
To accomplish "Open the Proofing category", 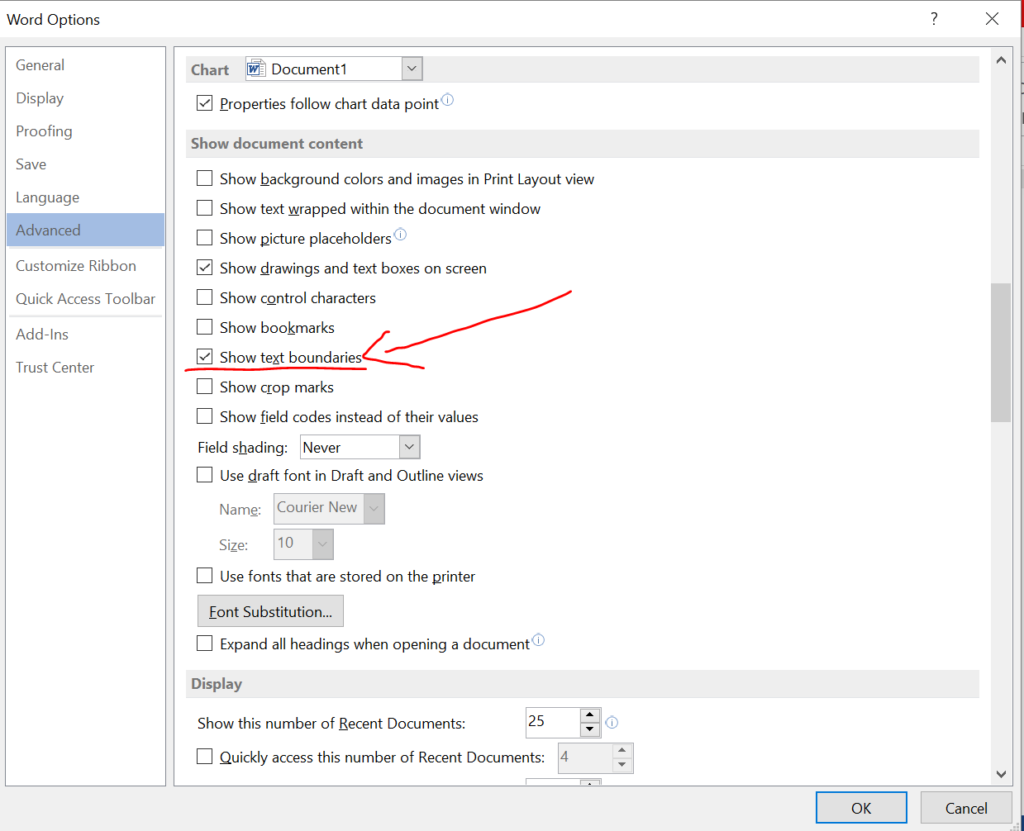I will tap(86, 131).
